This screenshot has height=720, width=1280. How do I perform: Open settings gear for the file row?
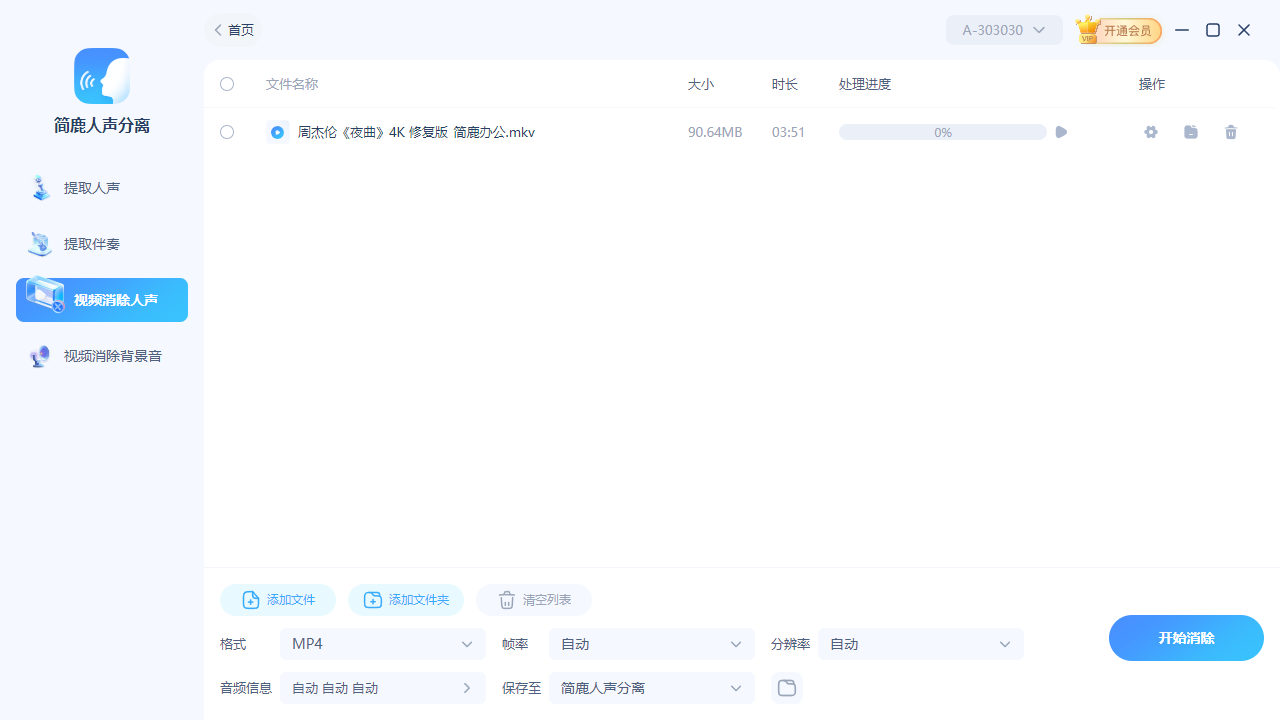1150,132
